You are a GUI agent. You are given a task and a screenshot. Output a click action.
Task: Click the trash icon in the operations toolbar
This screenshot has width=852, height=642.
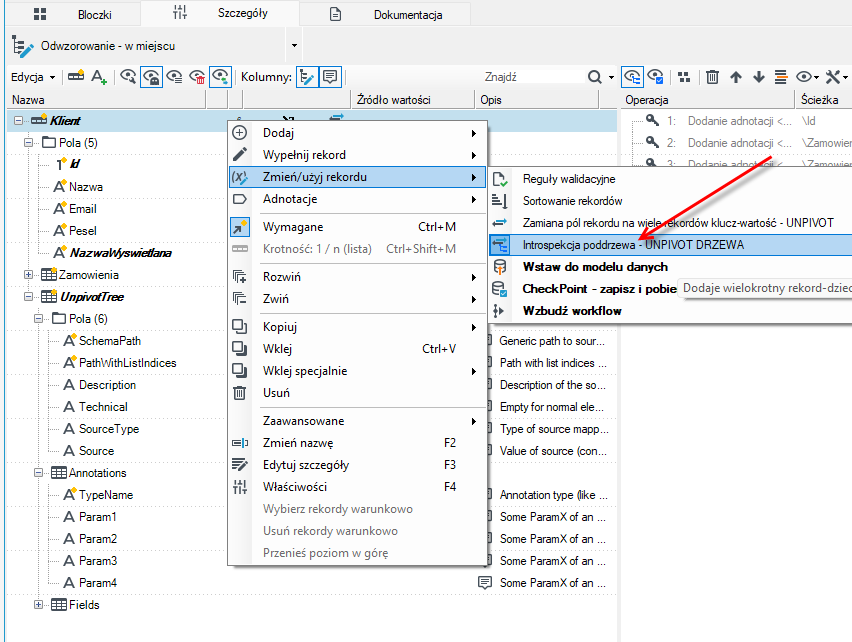tap(712, 77)
